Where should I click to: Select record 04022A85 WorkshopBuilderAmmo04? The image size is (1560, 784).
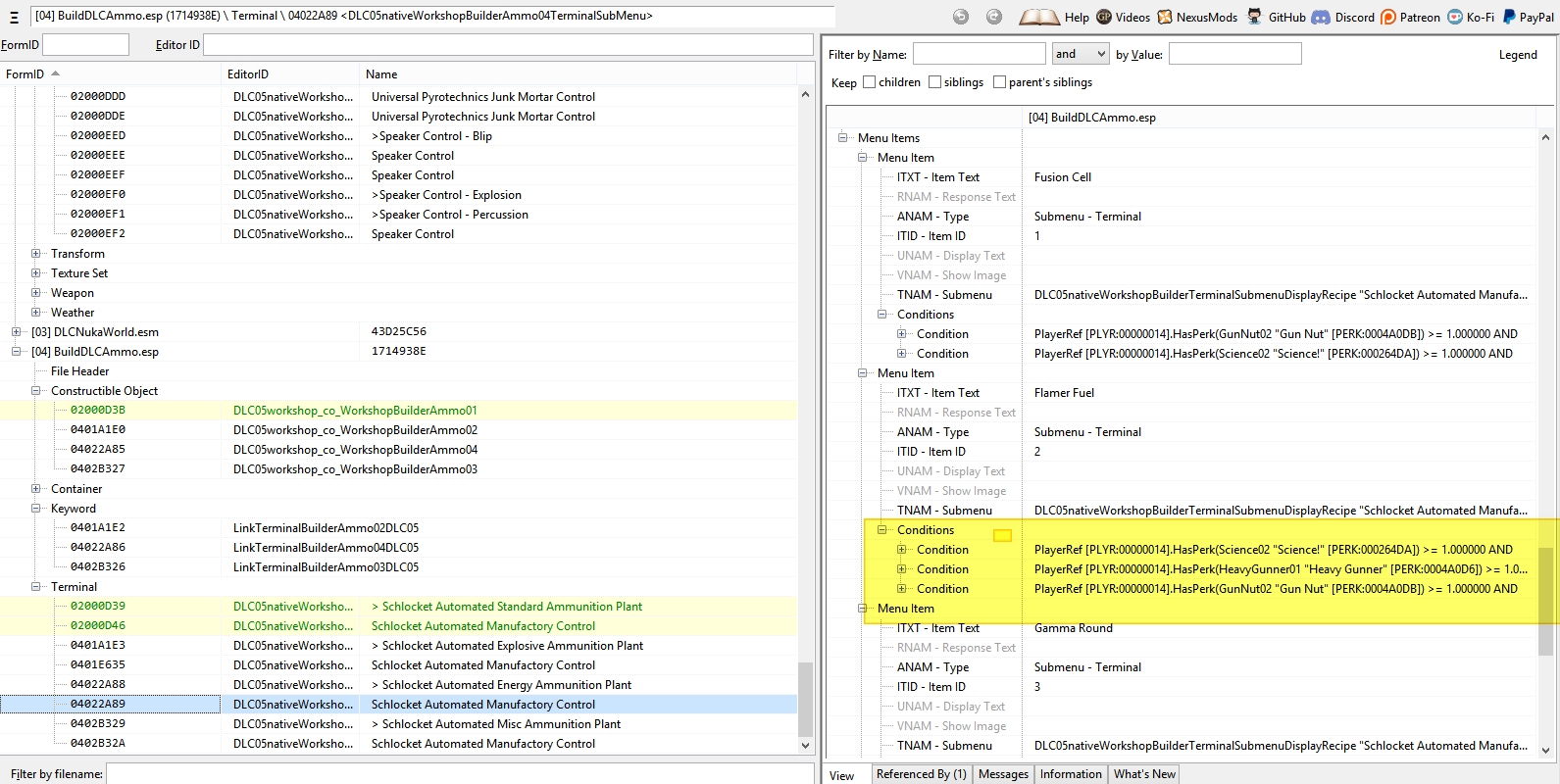398,450
